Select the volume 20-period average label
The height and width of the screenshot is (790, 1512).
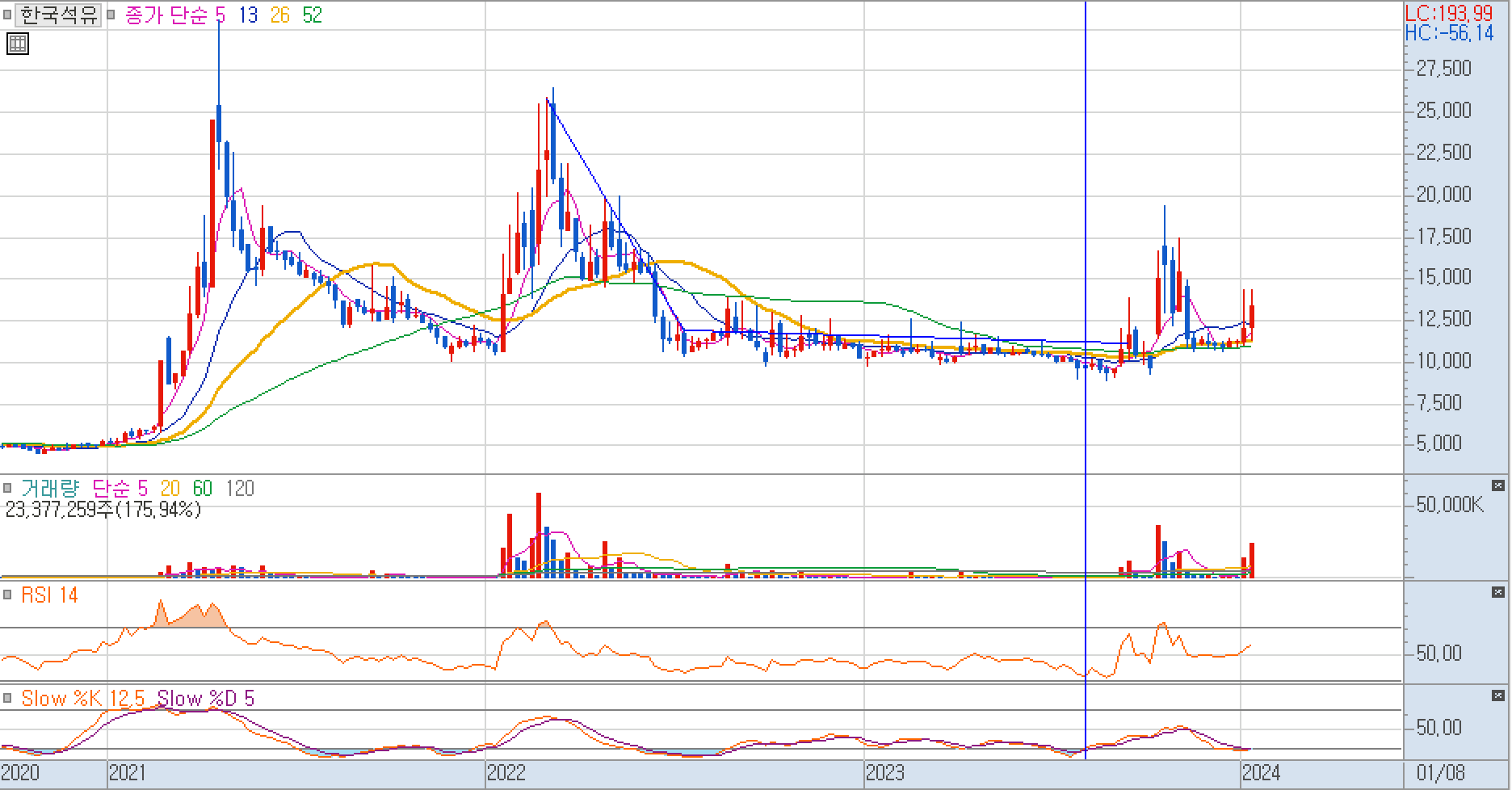pos(170,488)
